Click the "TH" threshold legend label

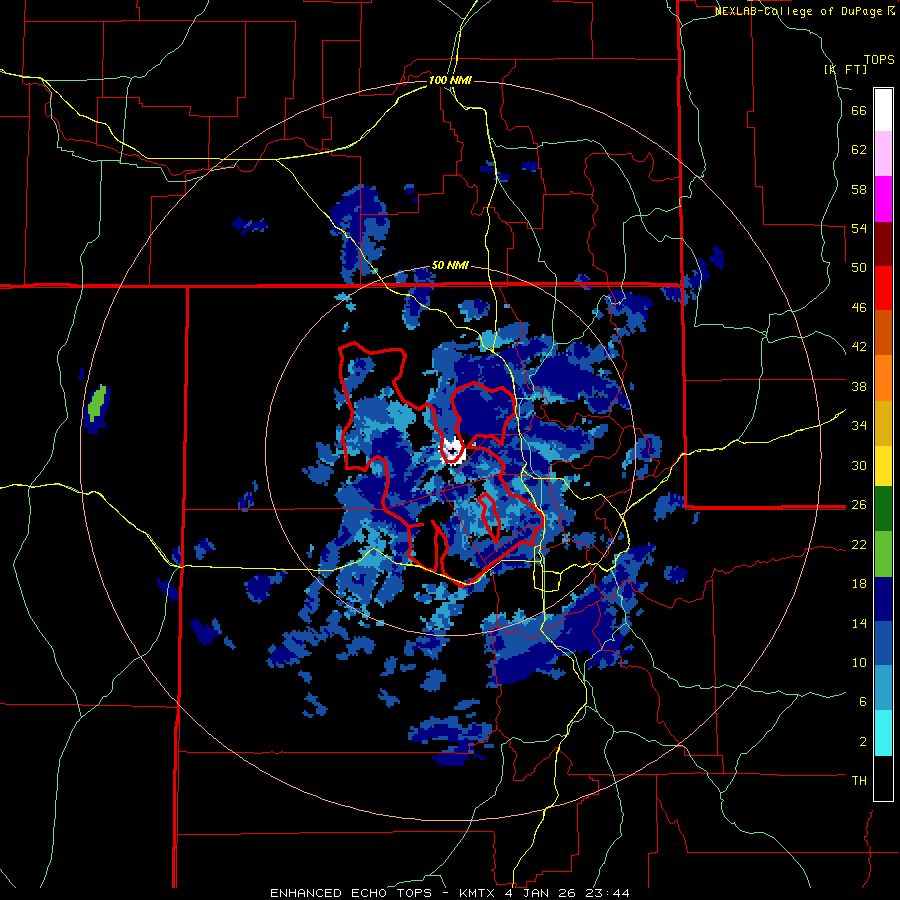coord(859,781)
